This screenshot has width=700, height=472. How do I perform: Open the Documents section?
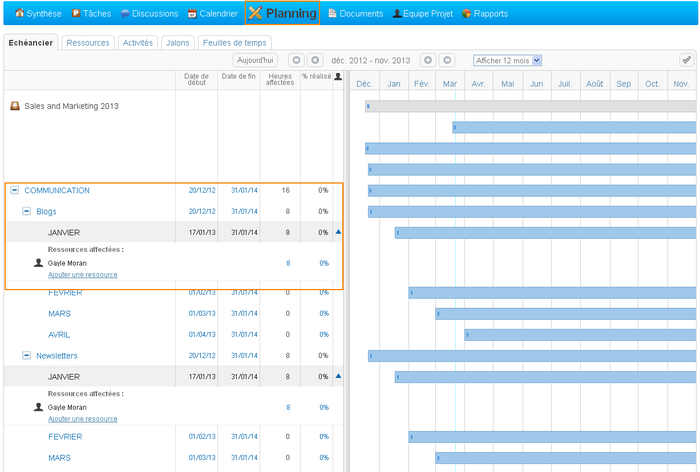(x=355, y=14)
